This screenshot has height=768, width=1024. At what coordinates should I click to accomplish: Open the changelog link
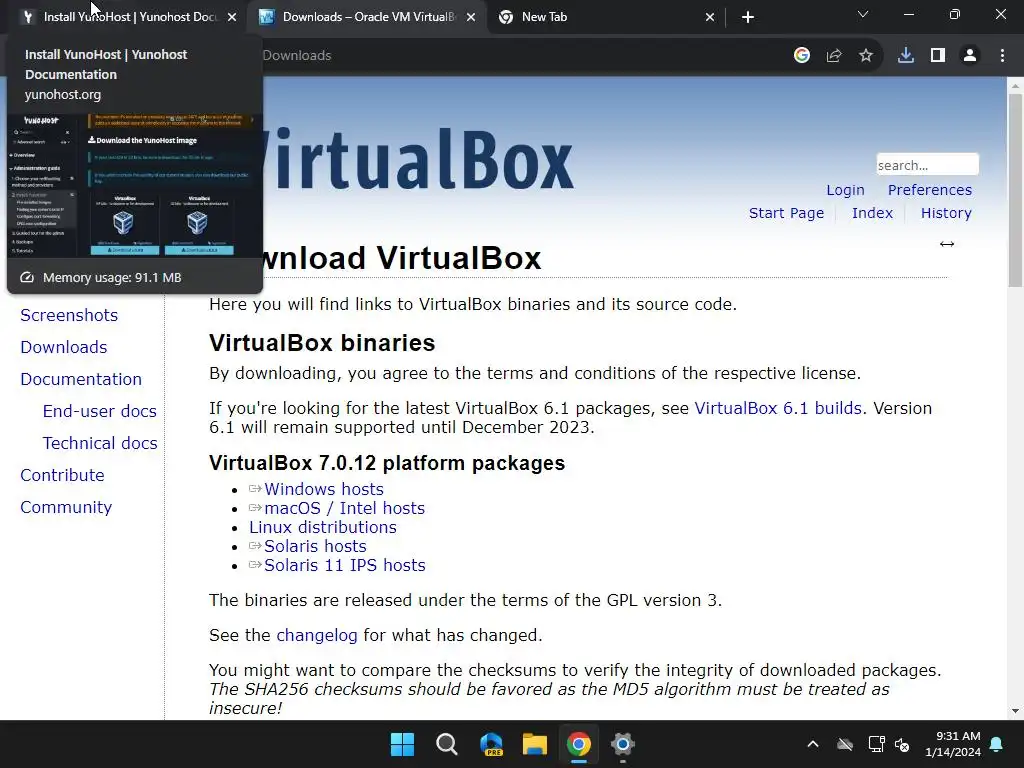317,635
